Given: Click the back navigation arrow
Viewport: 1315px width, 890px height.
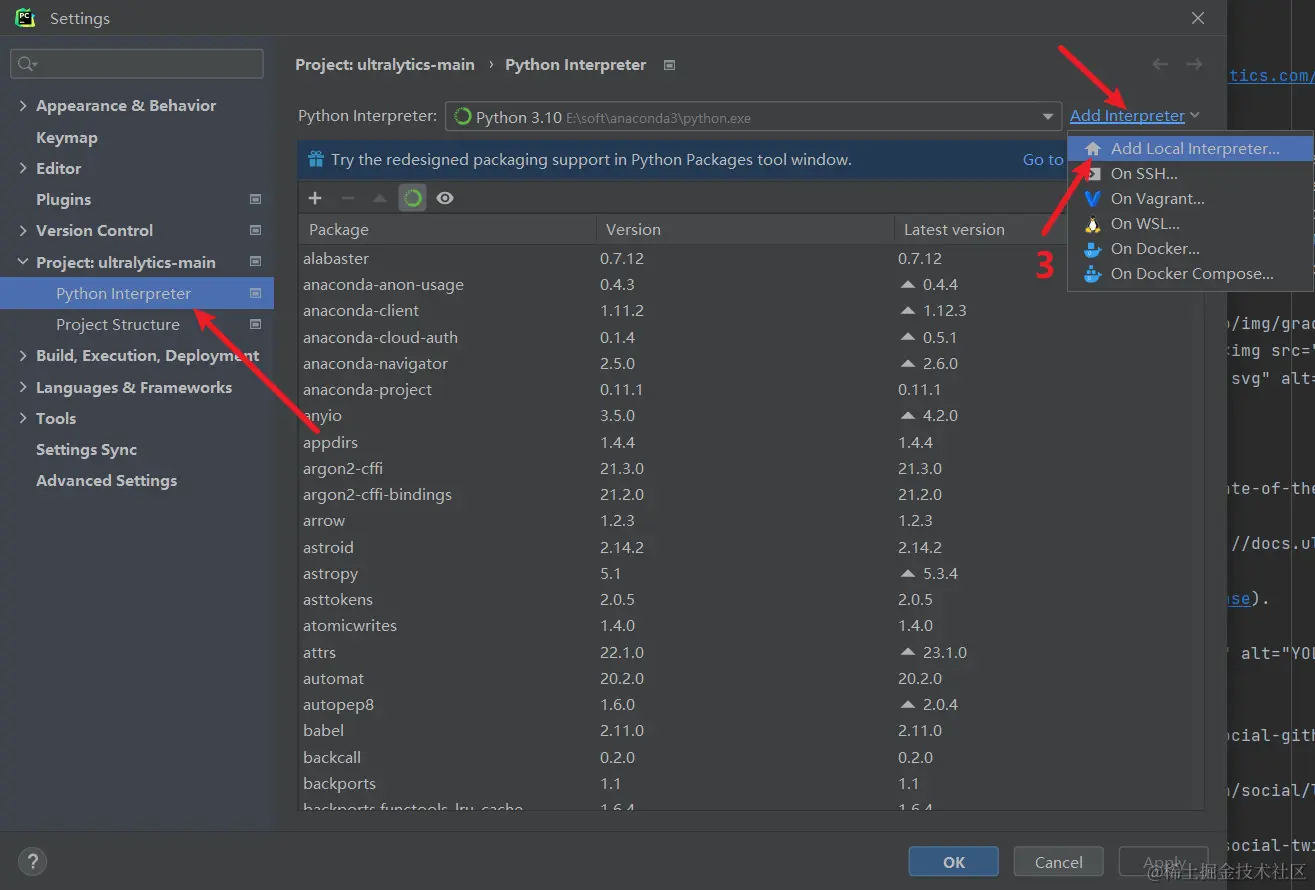Looking at the screenshot, I should pos(1160,64).
